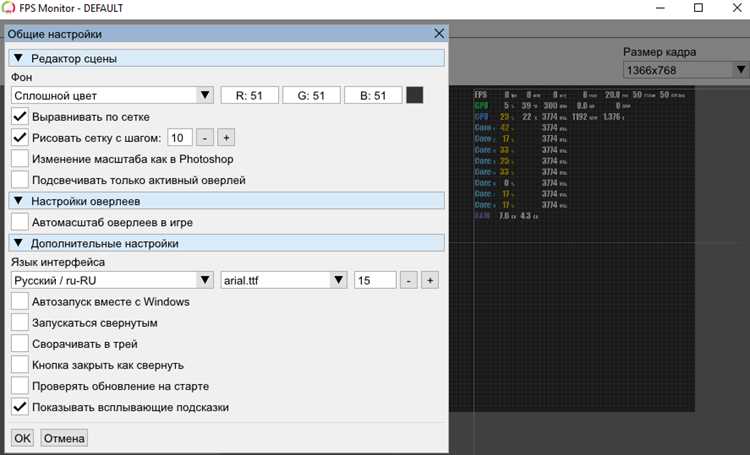Click the 'Фон' label
The height and width of the screenshot is (455, 750).
click(22, 77)
